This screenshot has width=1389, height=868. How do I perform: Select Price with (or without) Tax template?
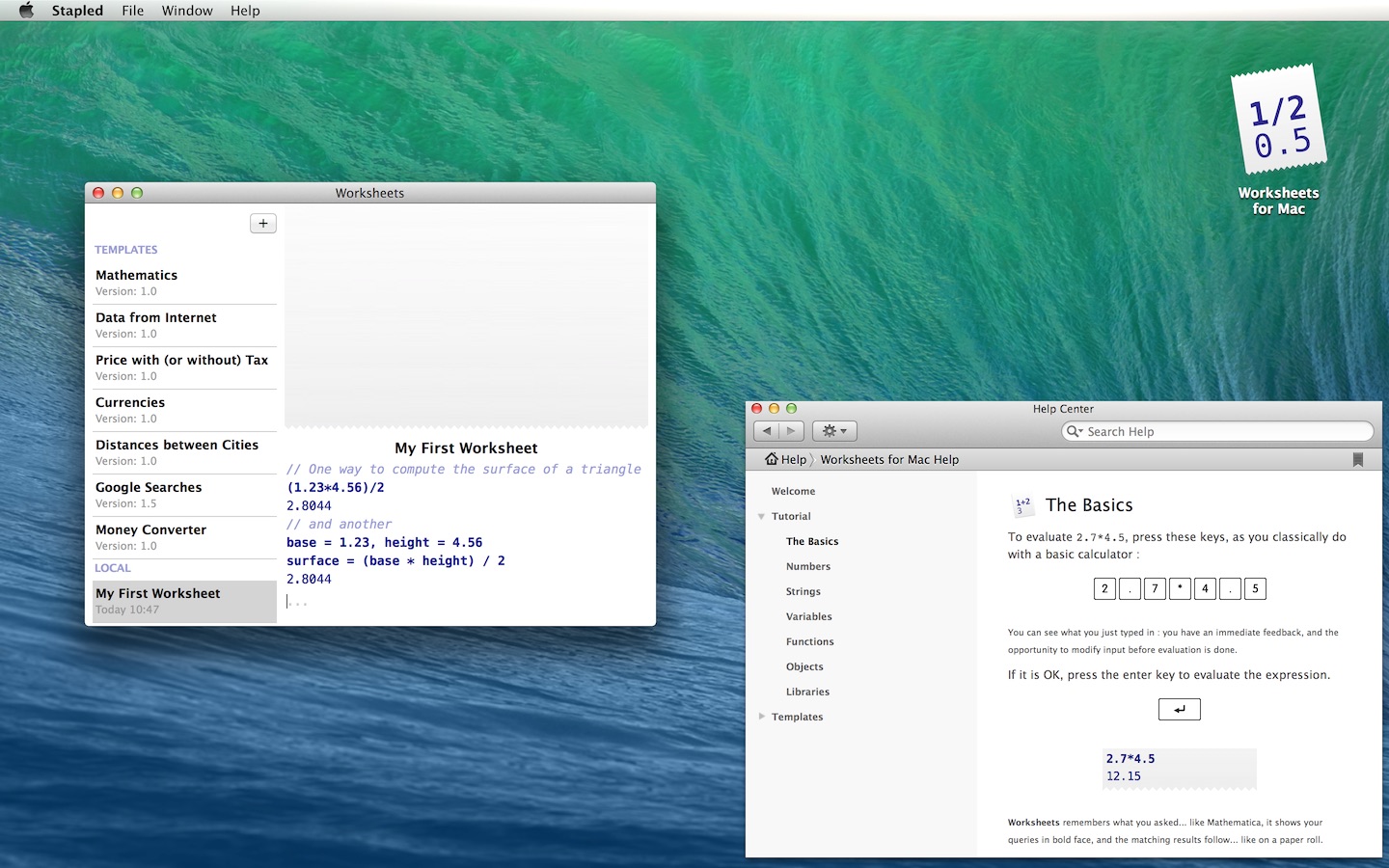[184, 367]
